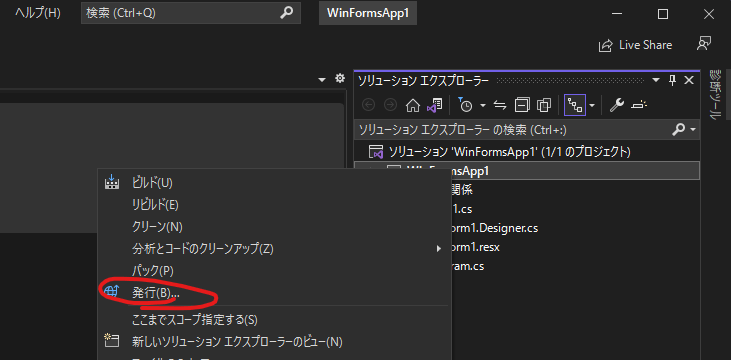
Task: Choose クリーン(N) in the context menu
Action: pos(274,226)
